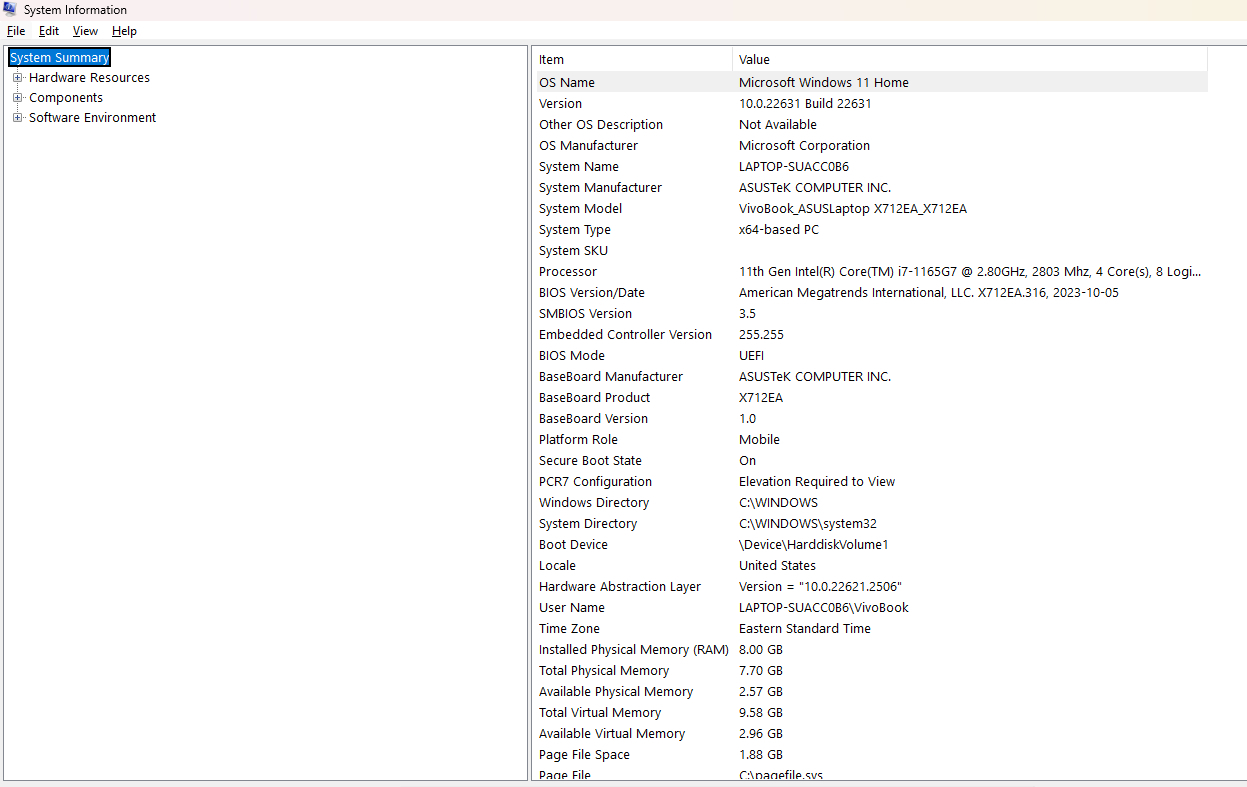This screenshot has width=1247, height=787.
Task: Select the Version row label
Action: [560, 104]
